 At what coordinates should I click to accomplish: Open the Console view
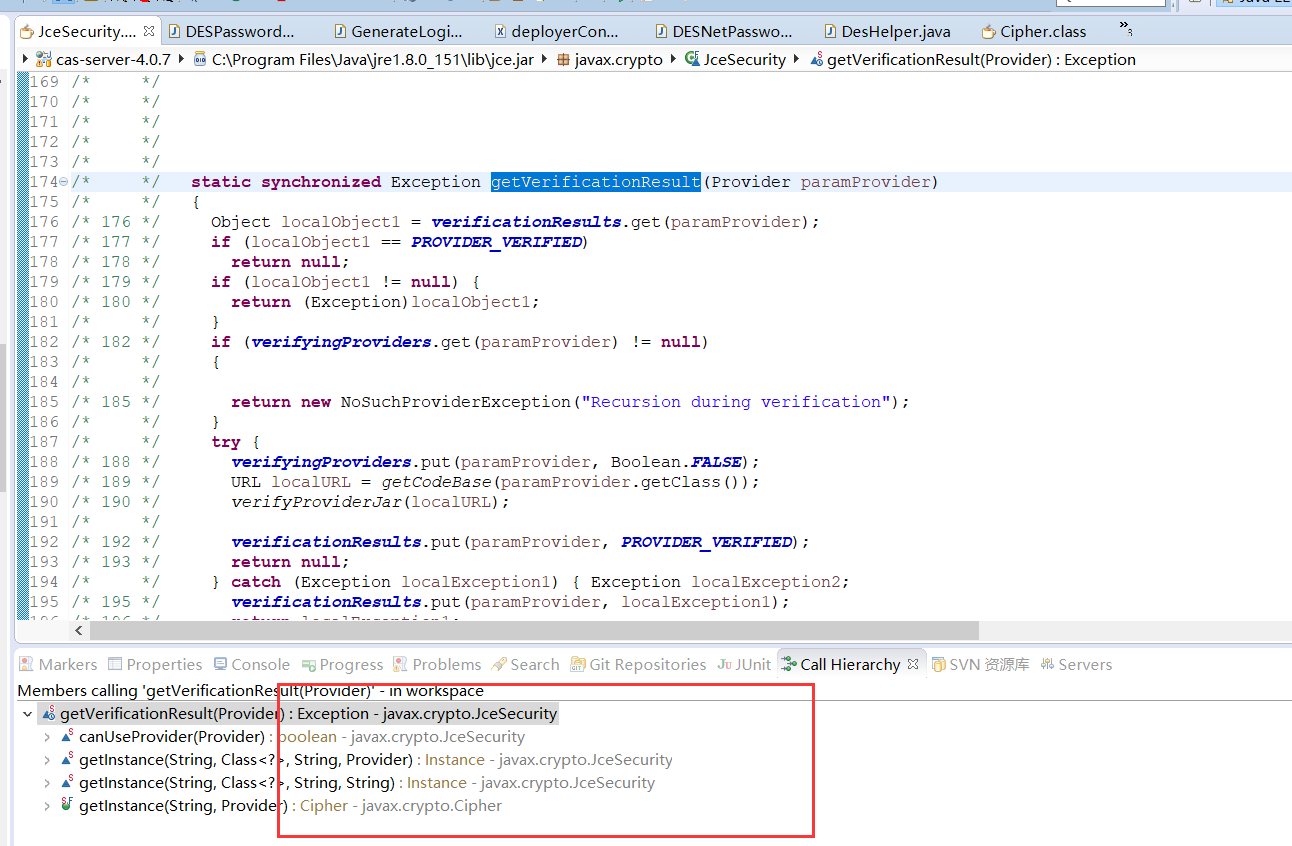click(x=258, y=663)
